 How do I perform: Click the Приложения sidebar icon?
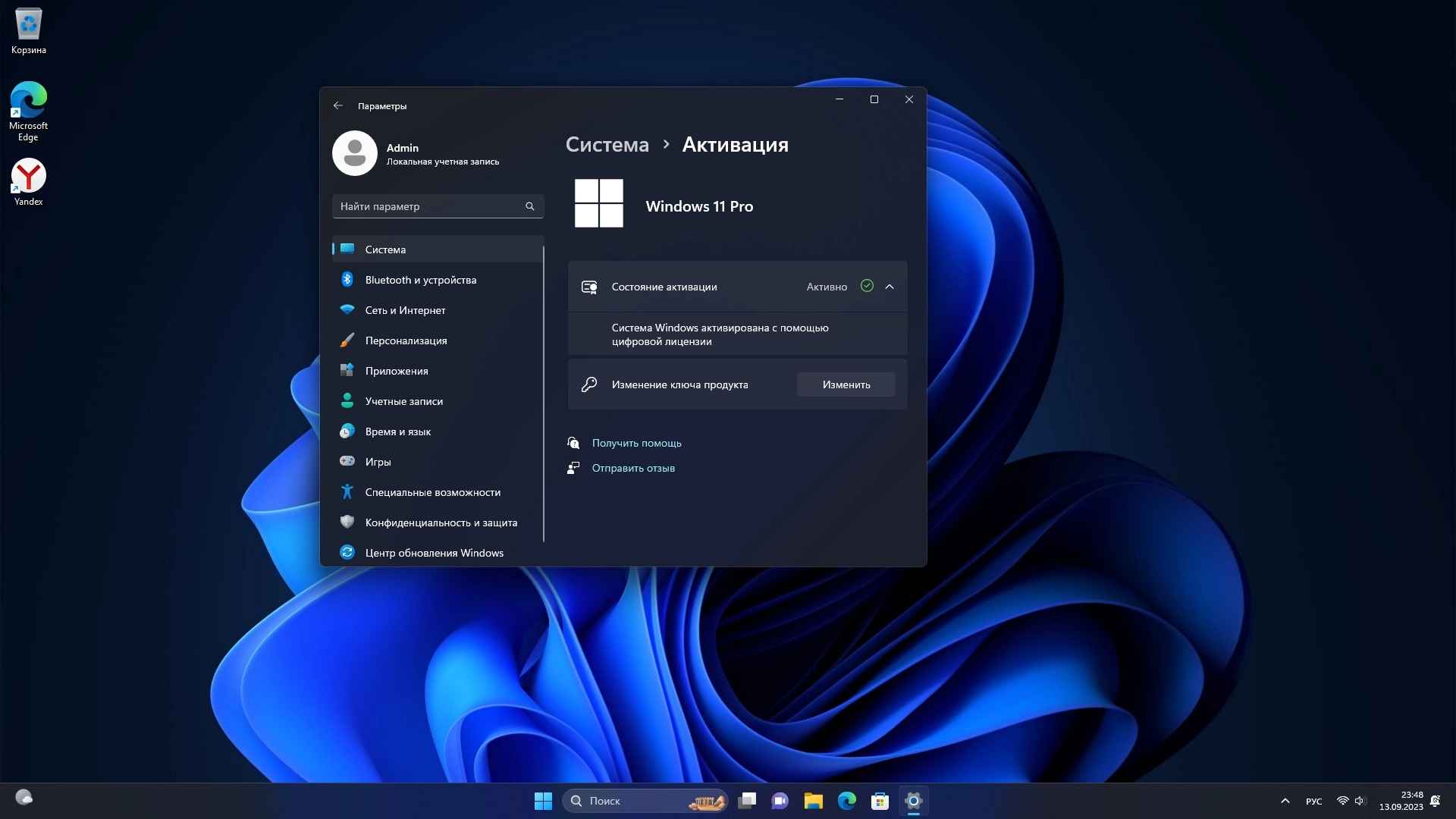347,370
